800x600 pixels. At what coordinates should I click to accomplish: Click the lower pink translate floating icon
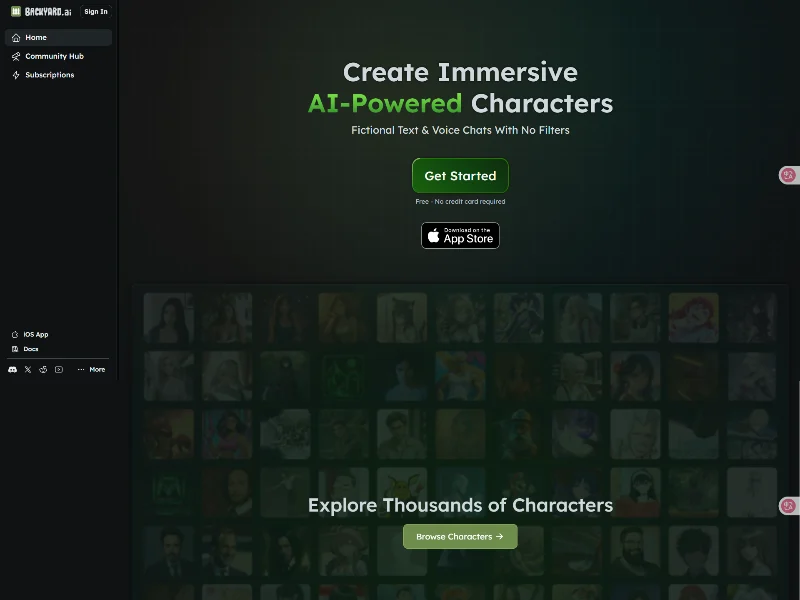pyautogui.click(x=789, y=506)
